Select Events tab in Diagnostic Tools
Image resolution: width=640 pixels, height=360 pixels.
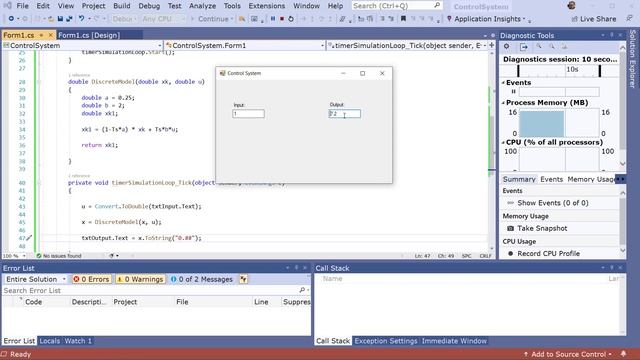[x=551, y=179]
